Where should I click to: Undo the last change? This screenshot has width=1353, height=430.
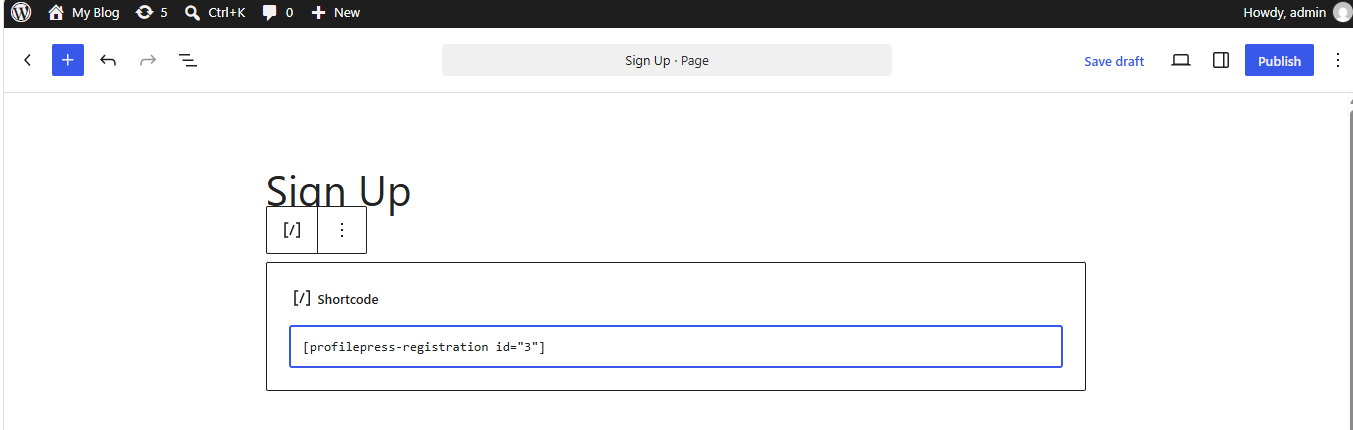coord(108,60)
